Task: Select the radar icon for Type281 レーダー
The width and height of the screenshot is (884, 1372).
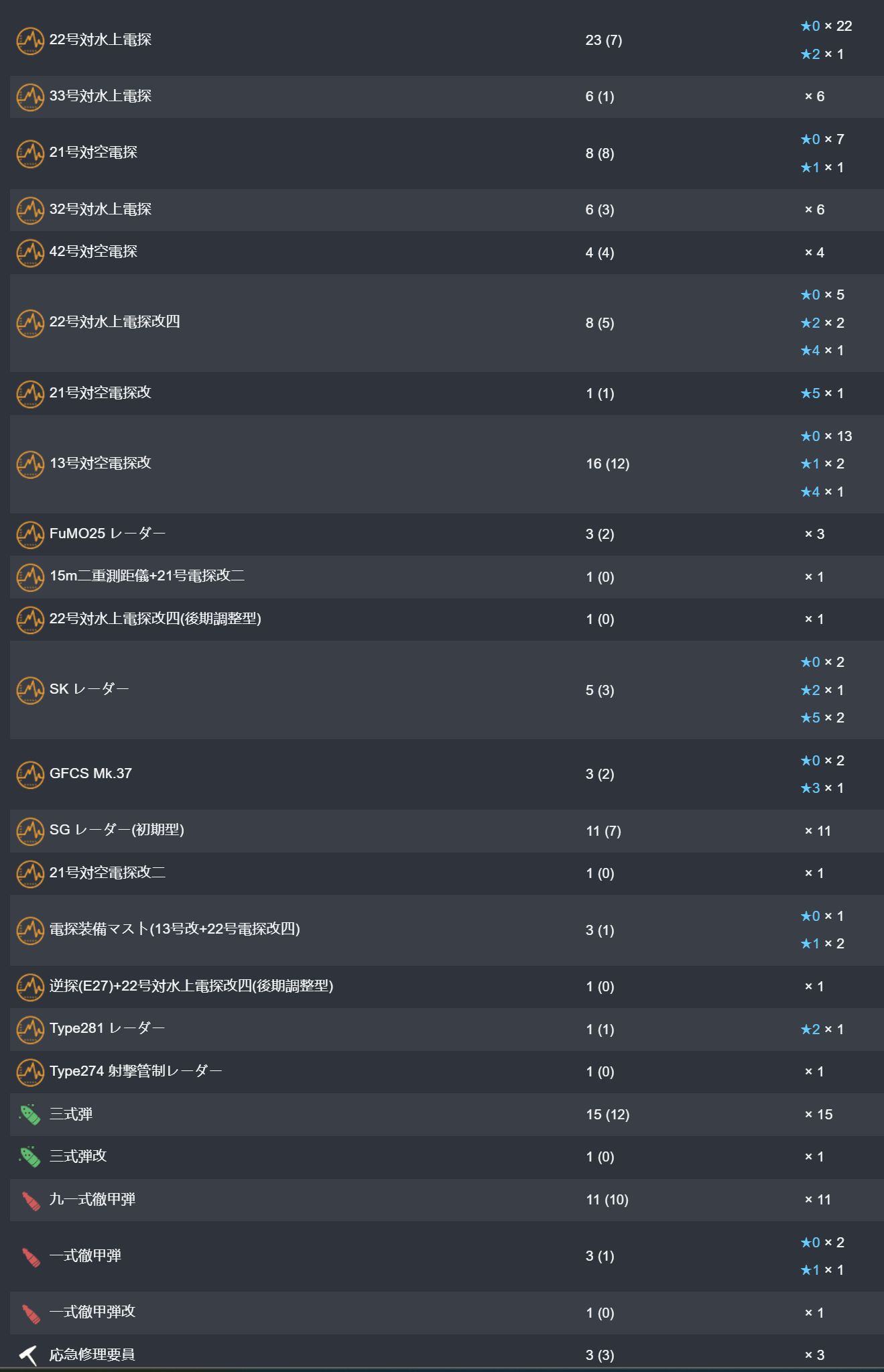Action: click(30, 1030)
